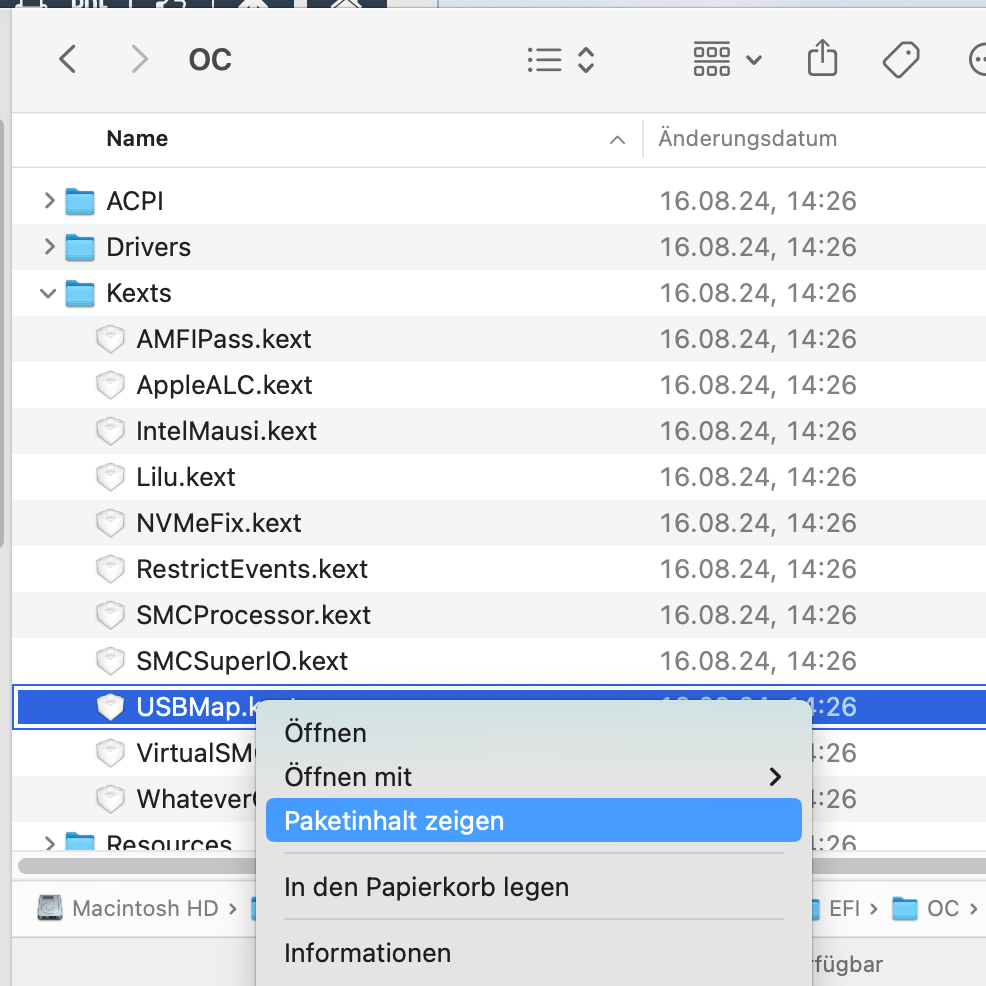This screenshot has height=986, width=986.
Task: Choose Öffnen from the context menu
Action: 326,733
